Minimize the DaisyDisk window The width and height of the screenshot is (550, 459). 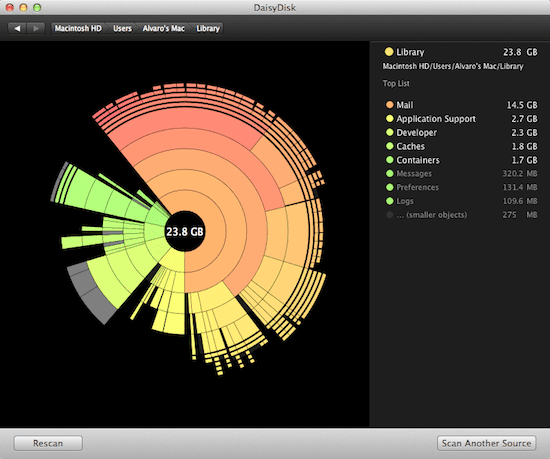23,7
